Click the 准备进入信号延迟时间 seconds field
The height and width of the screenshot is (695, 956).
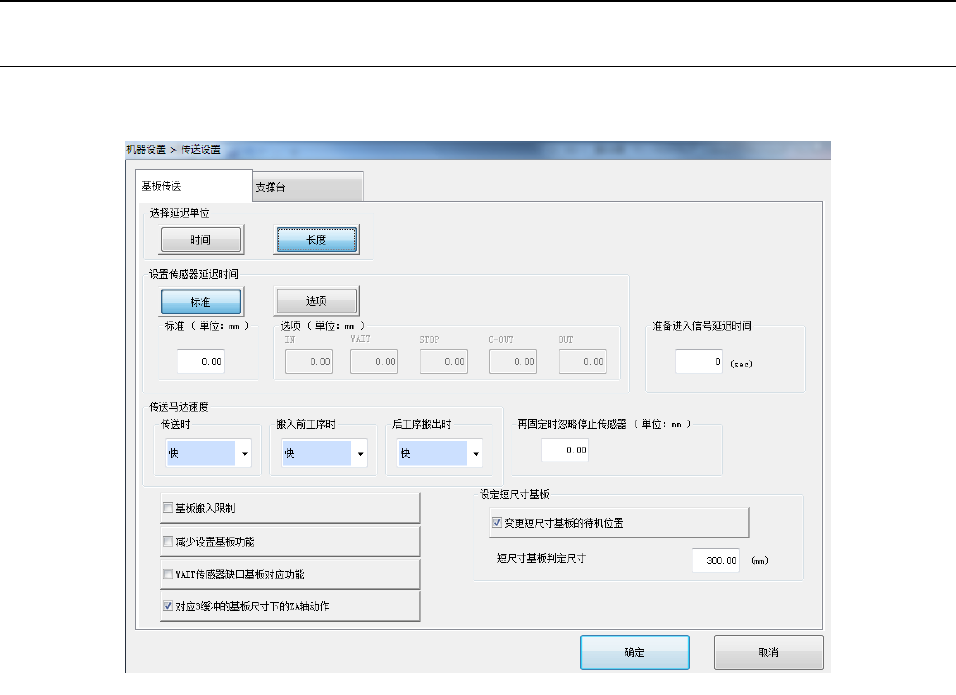[699, 362]
